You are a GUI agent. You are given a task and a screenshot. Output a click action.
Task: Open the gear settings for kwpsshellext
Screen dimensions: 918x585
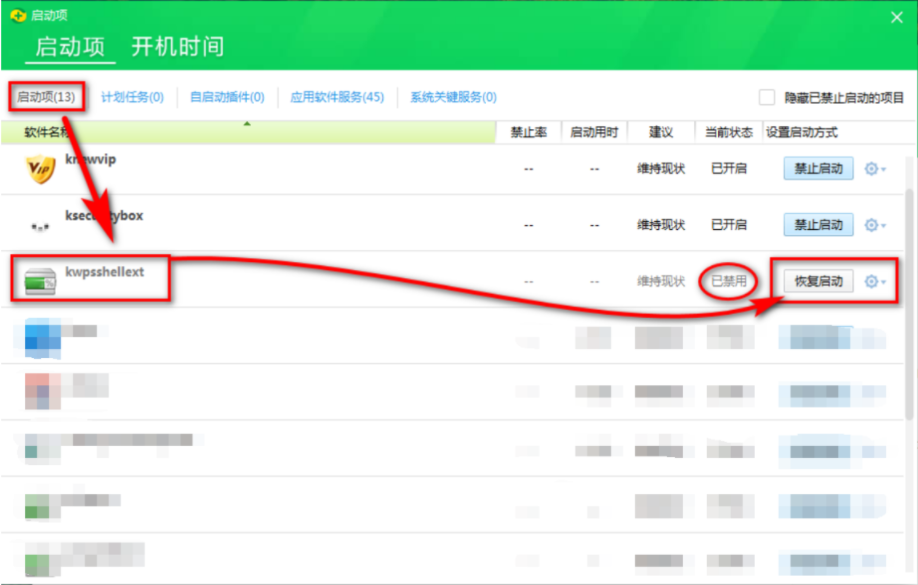(x=875, y=282)
